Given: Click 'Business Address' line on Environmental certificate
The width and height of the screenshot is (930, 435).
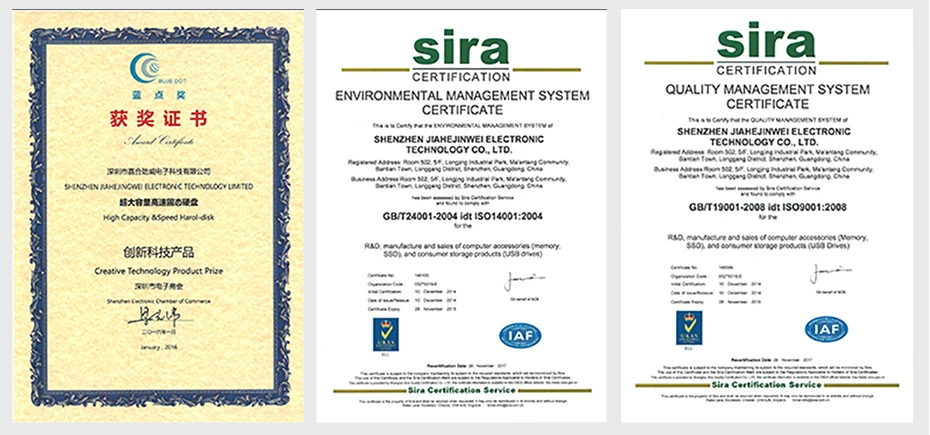Looking at the screenshot, I should point(458,182).
